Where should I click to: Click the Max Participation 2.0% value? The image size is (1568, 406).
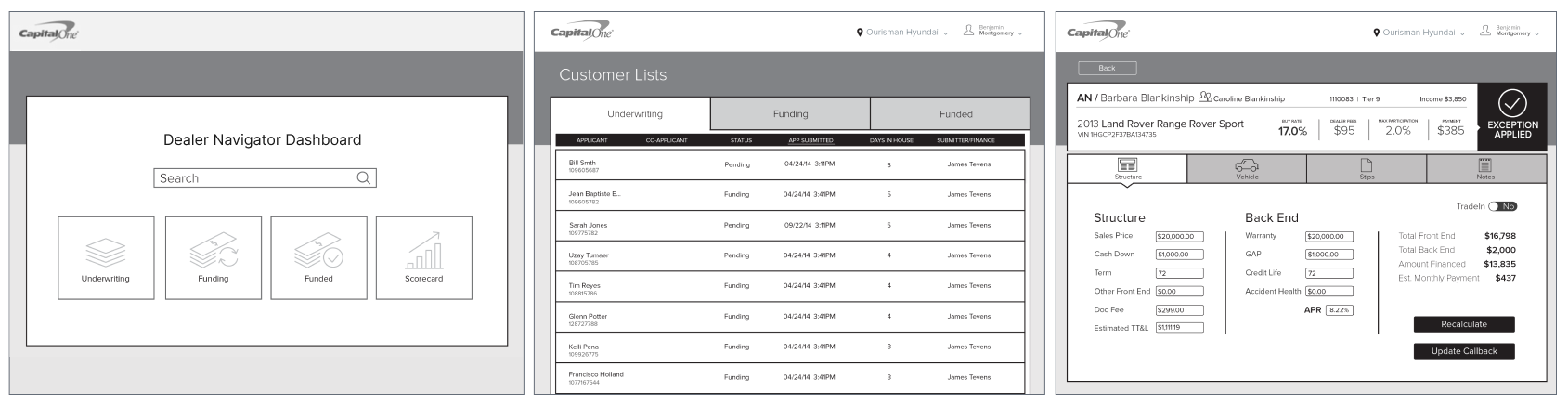[1398, 131]
